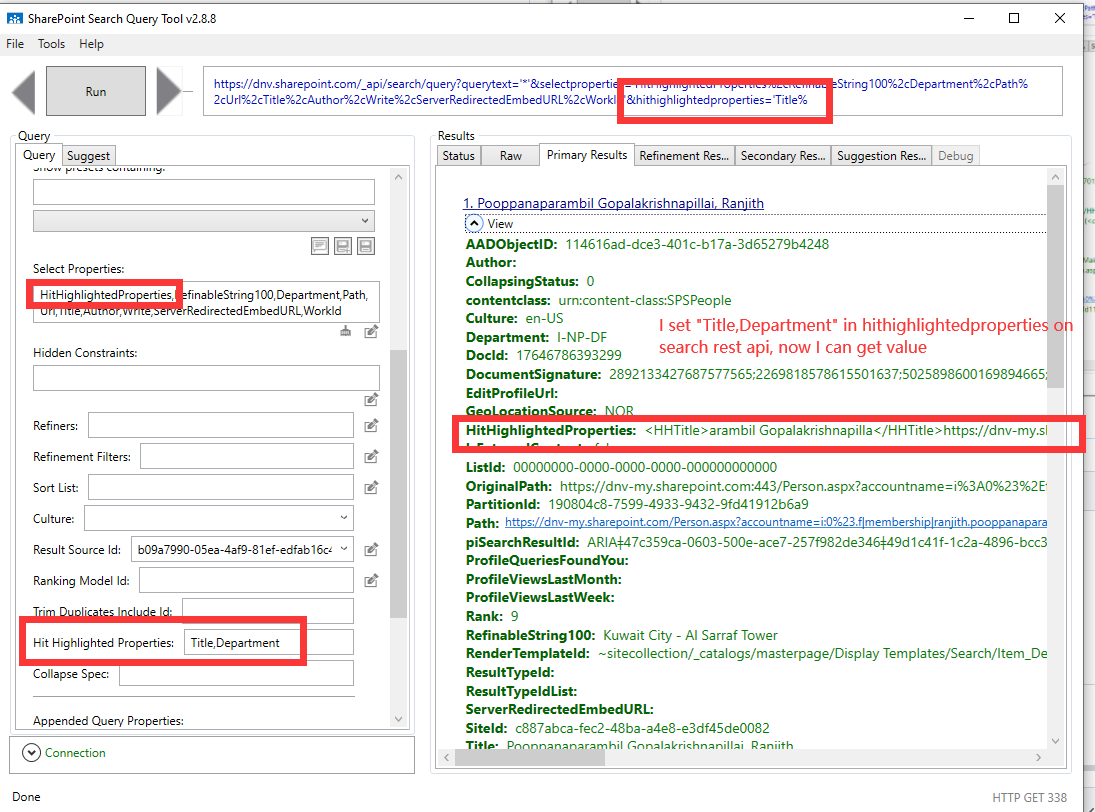Edit Select Properties using the pencil icon
This screenshot has height=812, width=1095.
click(x=370, y=331)
